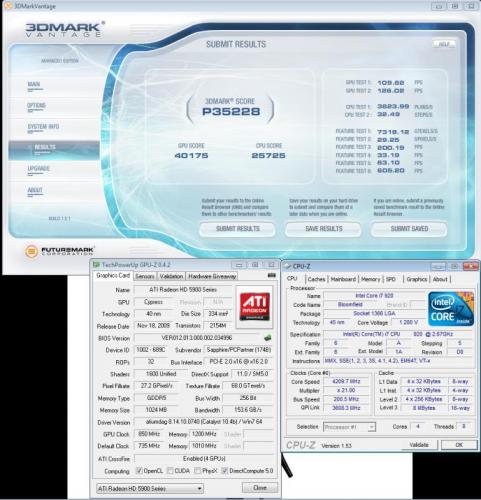The height and width of the screenshot is (500, 481).
Task: Click the Help button in 3DMark Vantage
Action: tap(444, 44)
